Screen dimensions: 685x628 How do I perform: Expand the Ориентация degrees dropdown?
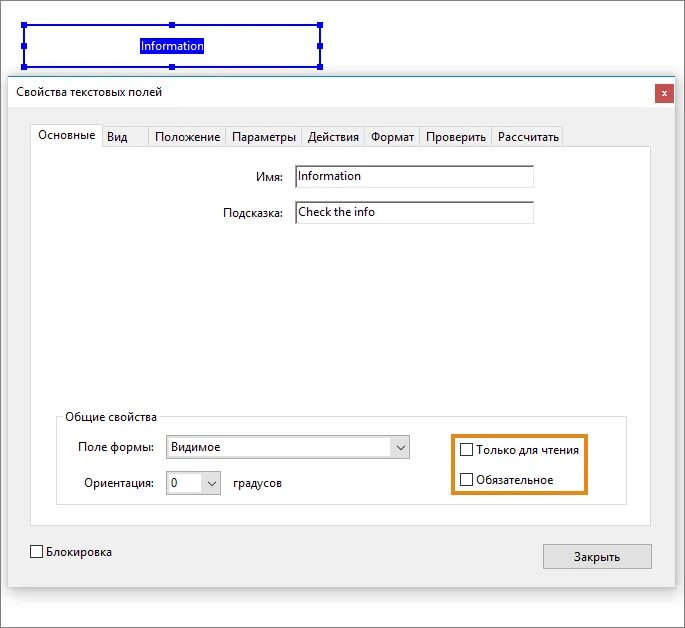(x=193, y=483)
